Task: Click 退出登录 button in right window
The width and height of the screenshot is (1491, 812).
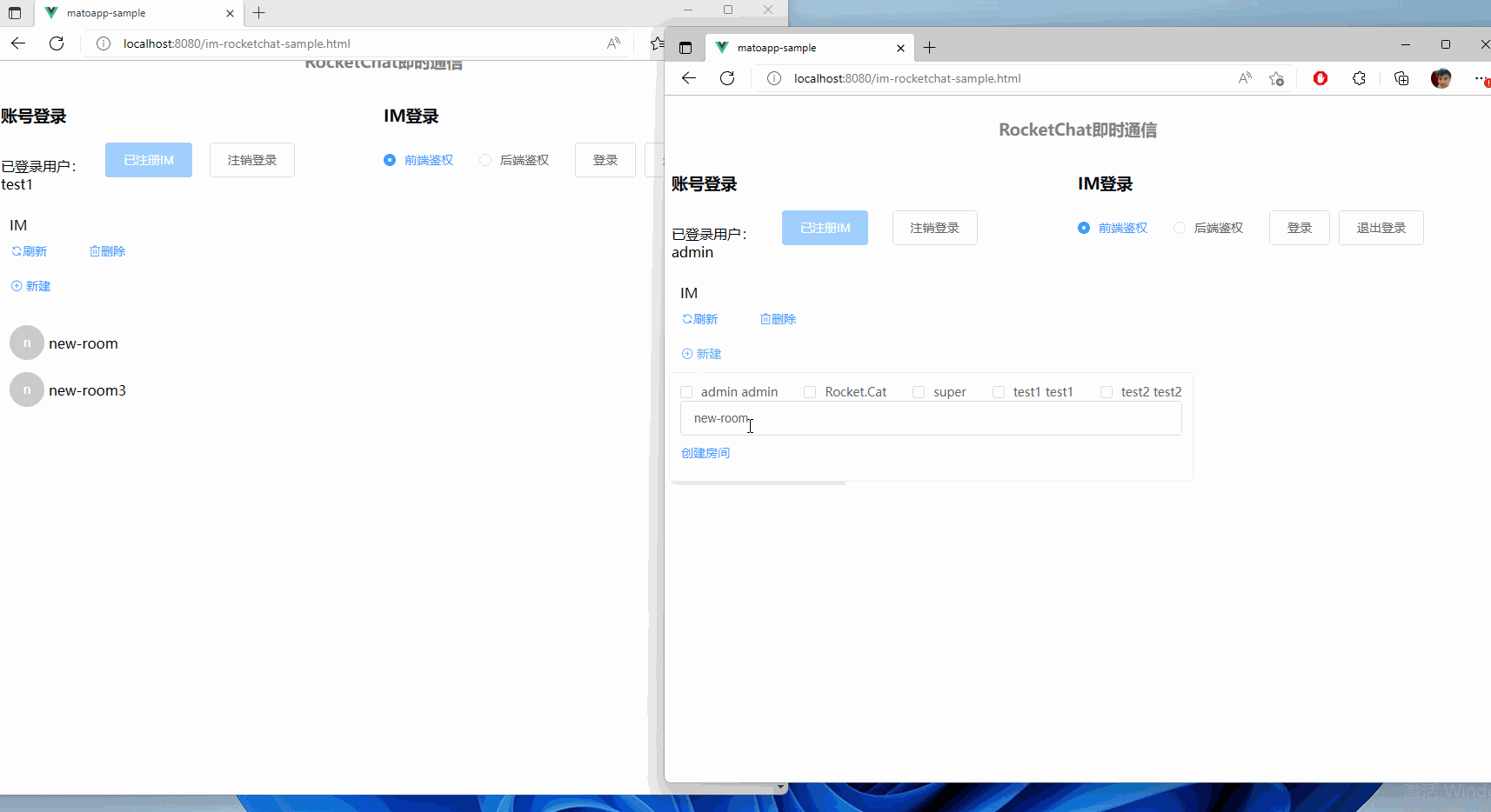Action: click(1381, 228)
